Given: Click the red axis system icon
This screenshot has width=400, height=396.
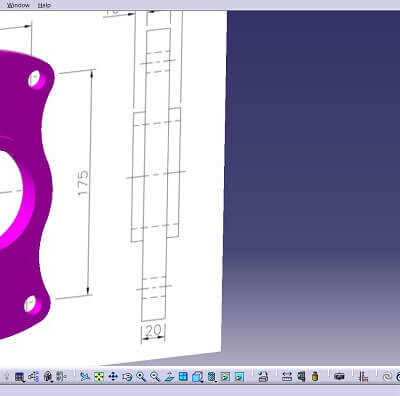Looking at the screenshot, I should pos(363,377).
